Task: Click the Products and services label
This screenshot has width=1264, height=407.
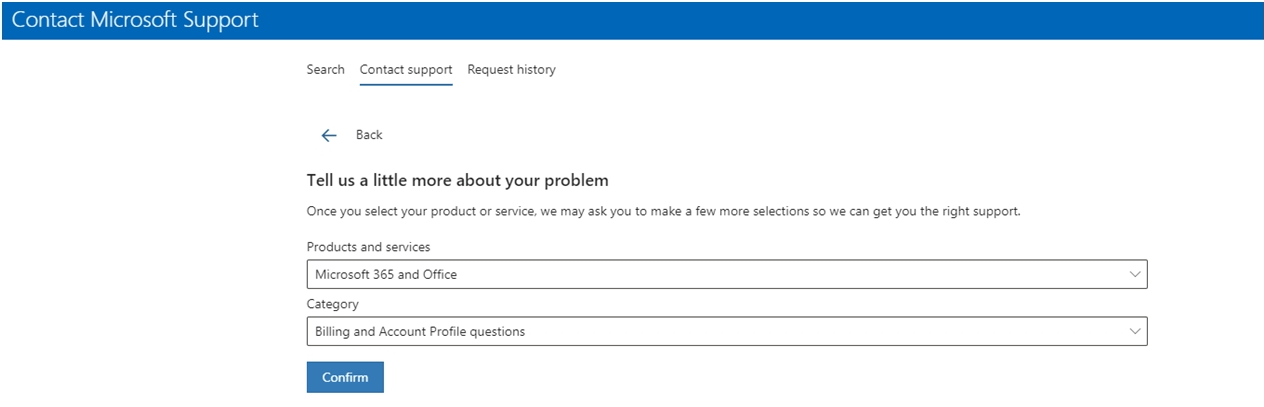Action: tap(368, 247)
